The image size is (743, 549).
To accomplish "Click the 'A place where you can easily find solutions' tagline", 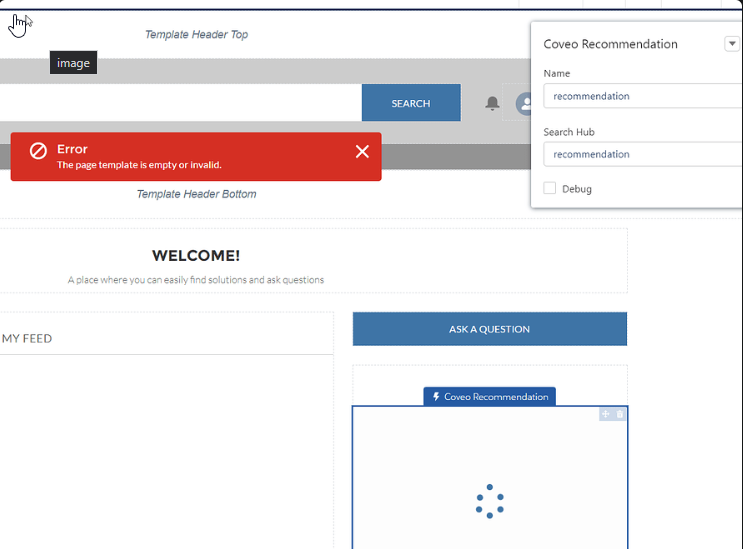I will [196, 279].
